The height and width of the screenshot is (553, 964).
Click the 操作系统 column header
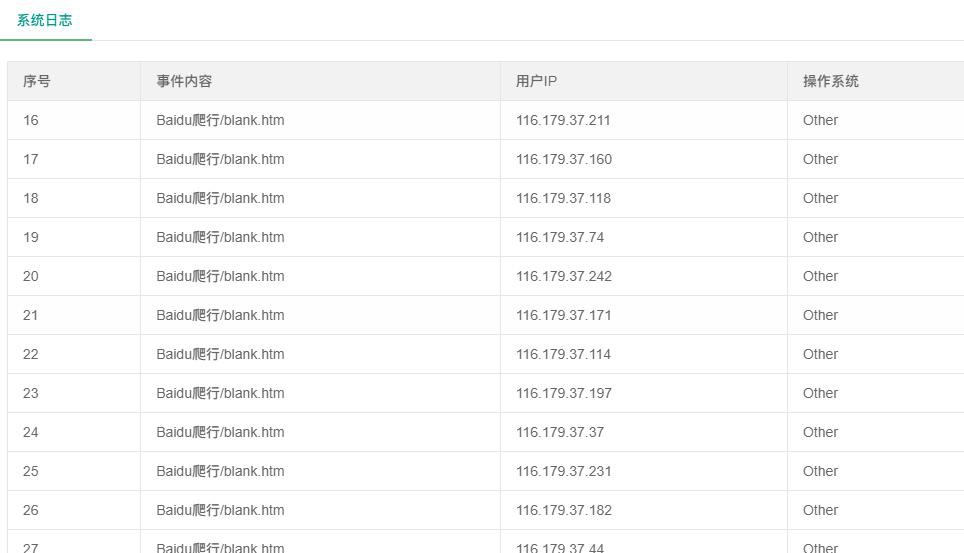tap(831, 81)
